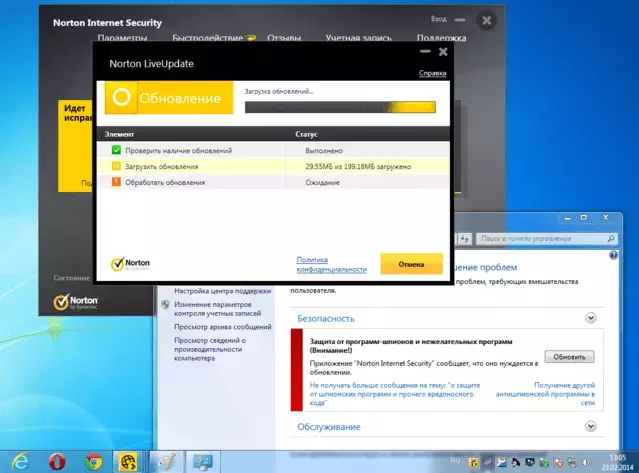The width and height of the screenshot is (639, 473).
Task: Click the Выполнено status text
Action: [324, 151]
